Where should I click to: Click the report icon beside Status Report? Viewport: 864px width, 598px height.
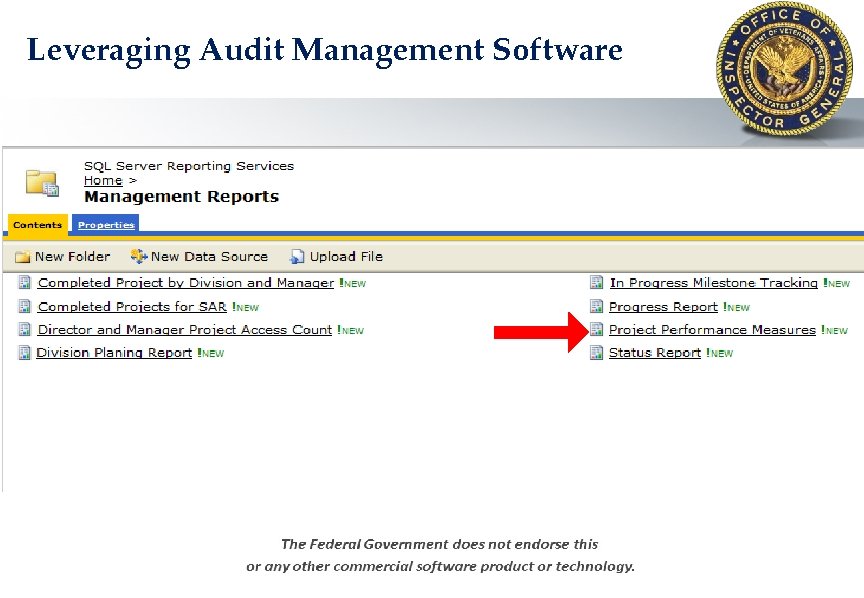pyautogui.click(x=596, y=352)
